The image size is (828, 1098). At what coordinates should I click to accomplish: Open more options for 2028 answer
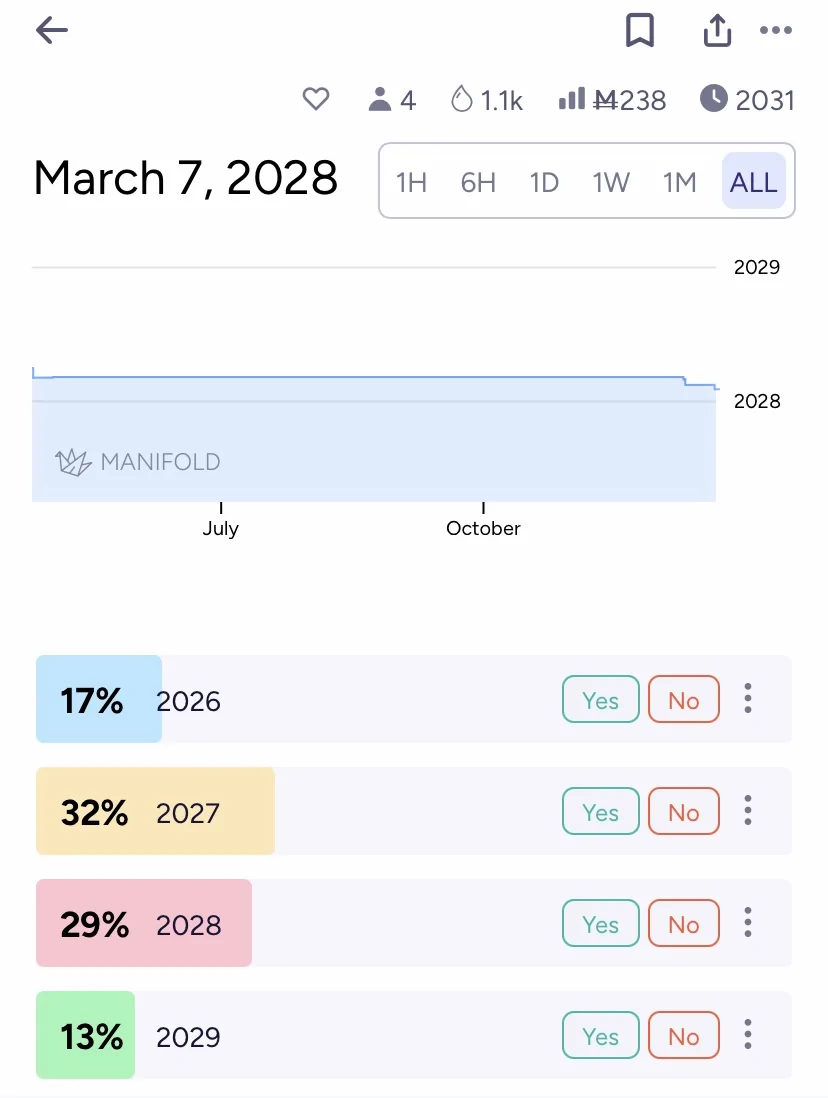point(748,923)
